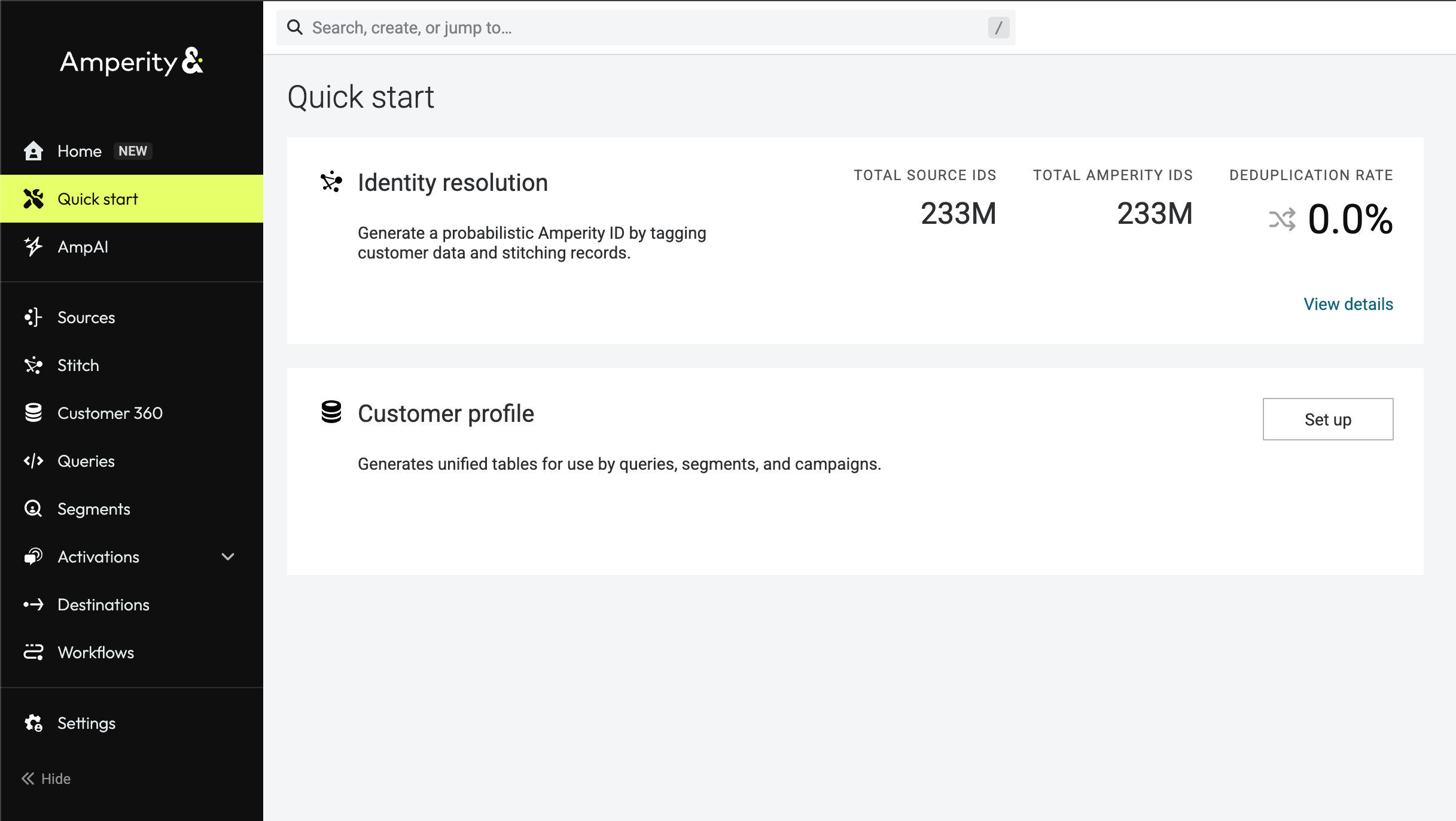Open the Stitch page
Image resolution: width=1456 pixels, height=821 pixels.
coord(132,365)
